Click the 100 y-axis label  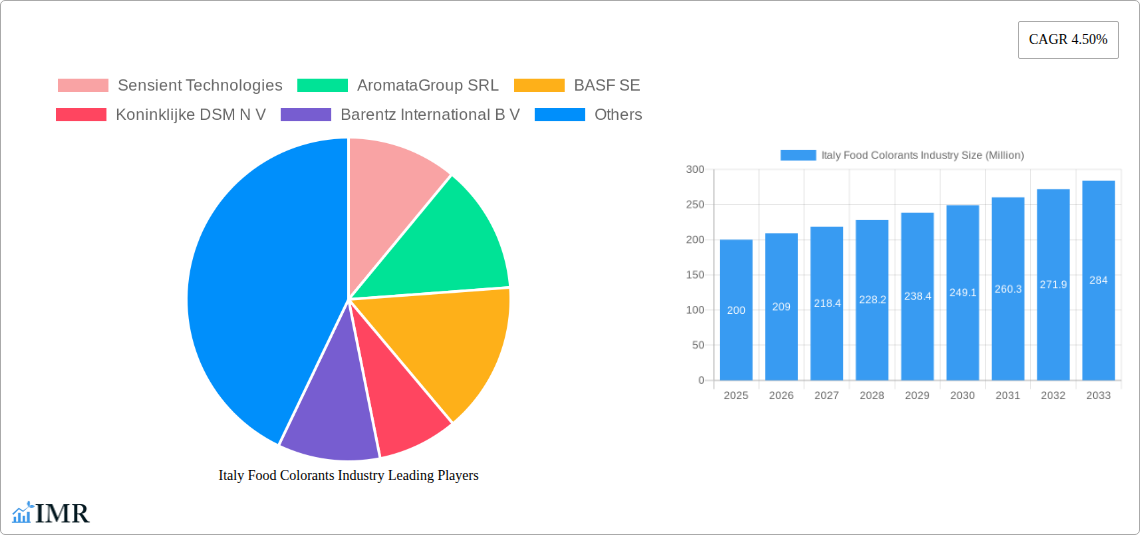pos(695,310)
